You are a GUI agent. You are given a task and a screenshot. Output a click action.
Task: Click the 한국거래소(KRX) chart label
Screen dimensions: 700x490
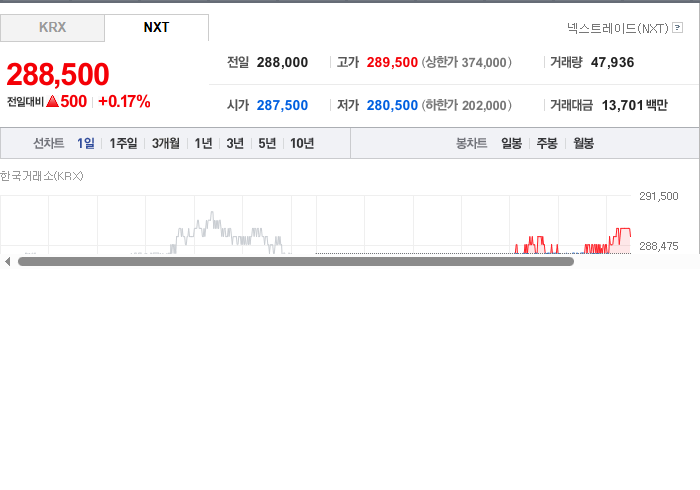pyautogui.click(x=42, y=176)
